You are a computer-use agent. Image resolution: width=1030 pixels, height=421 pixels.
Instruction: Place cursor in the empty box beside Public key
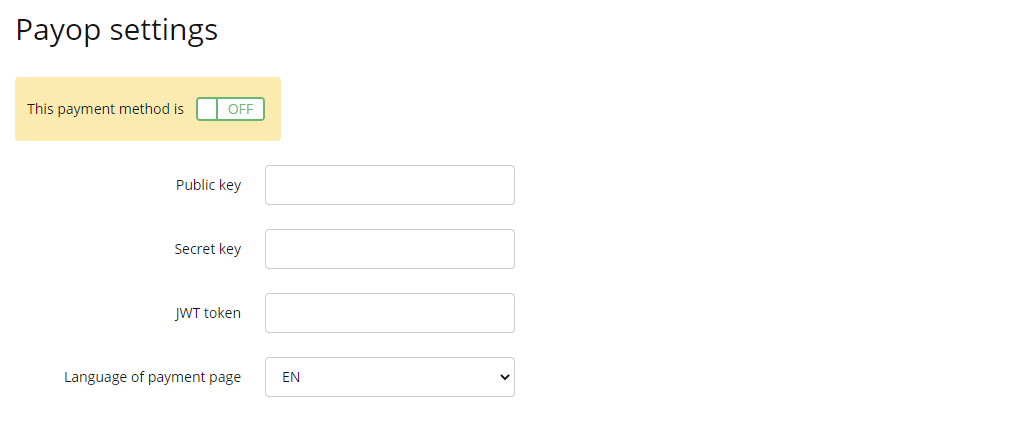(x=390, y=185)
